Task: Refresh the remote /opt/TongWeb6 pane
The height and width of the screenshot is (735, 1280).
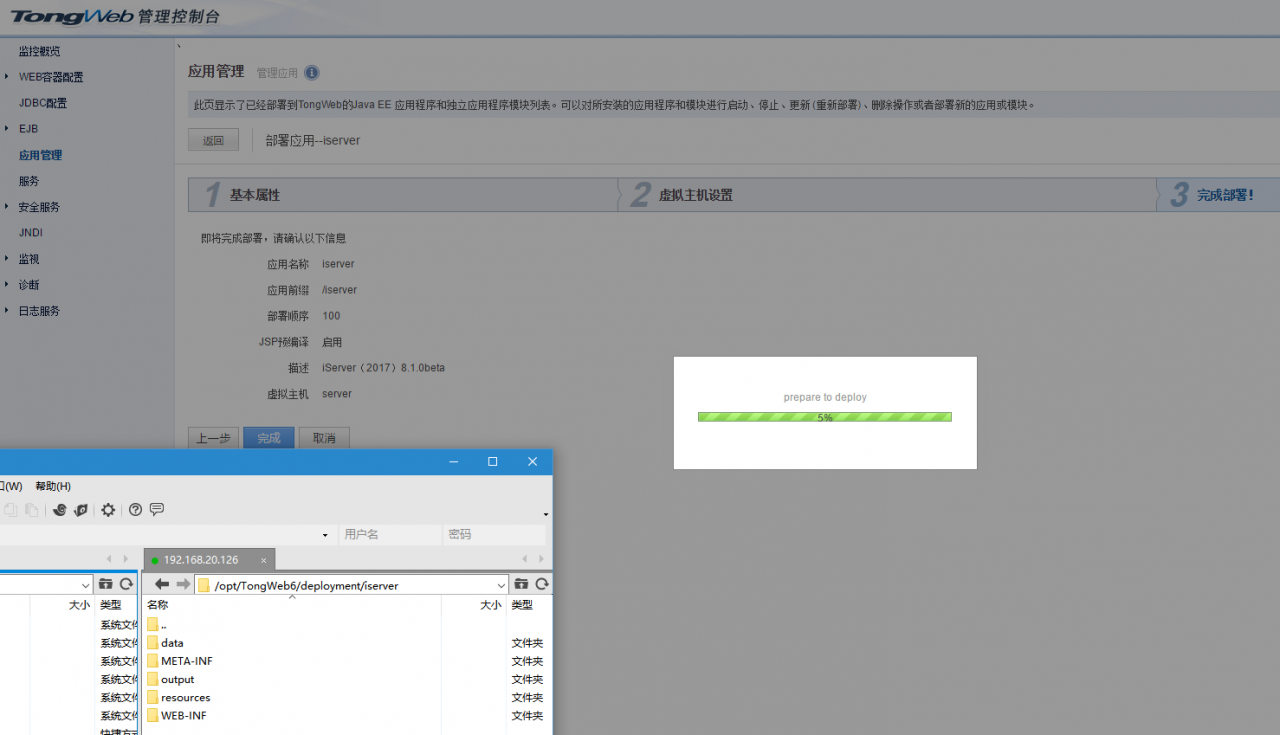Action: point(542,584)
